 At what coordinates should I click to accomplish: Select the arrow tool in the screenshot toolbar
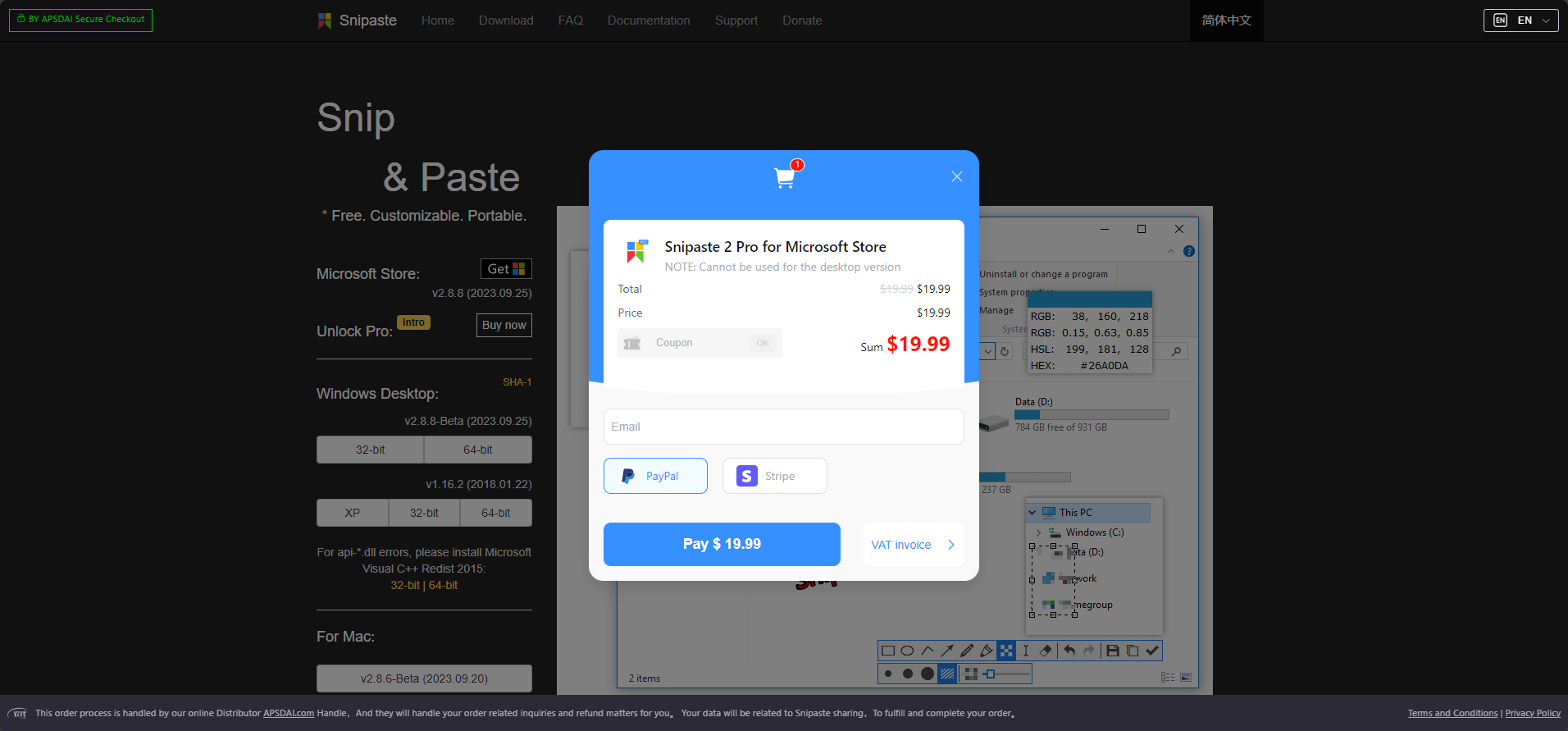coord(947,651)
